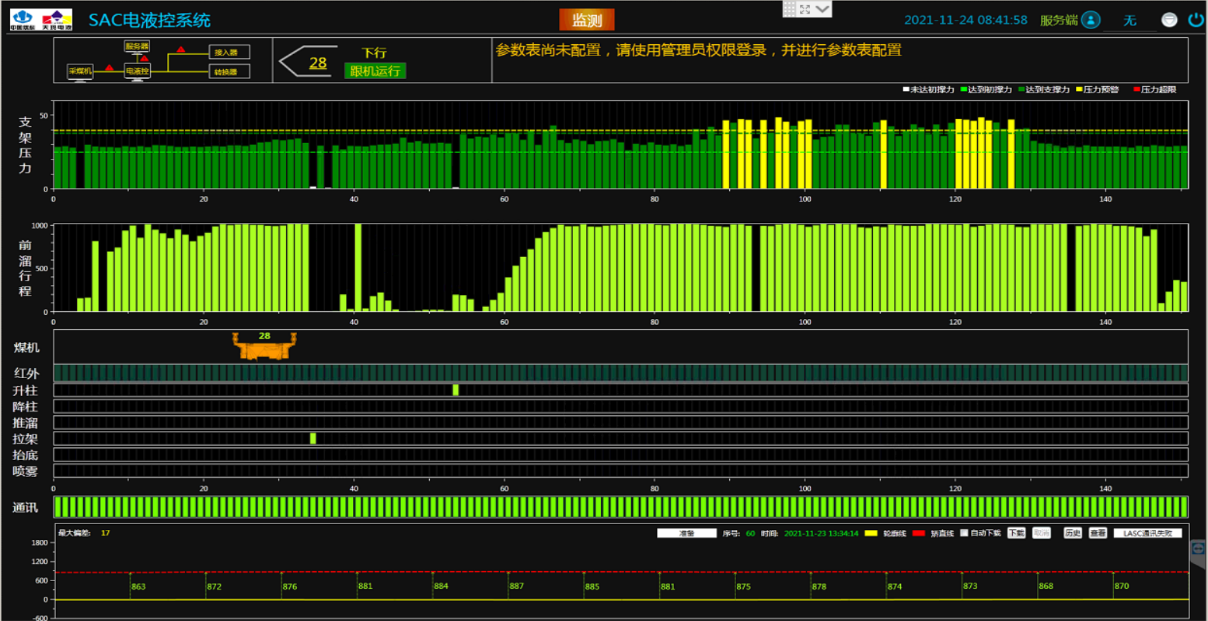
Task: Click the red 矫直线 color swatch
Action: [918, 533]
